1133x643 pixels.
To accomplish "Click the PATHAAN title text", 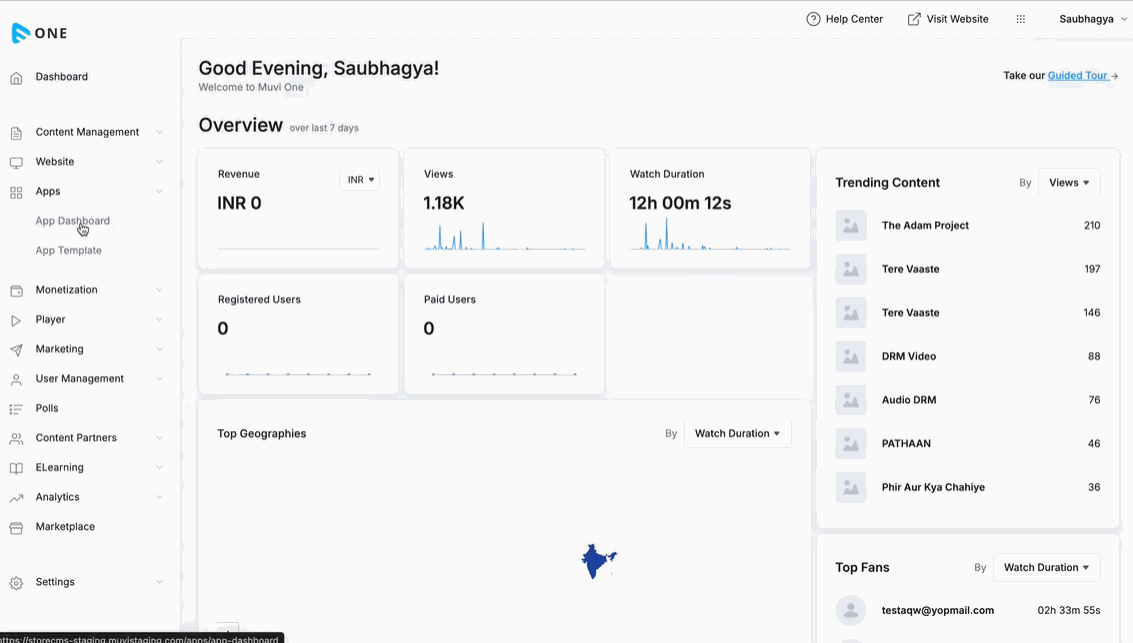I will 906,444.
